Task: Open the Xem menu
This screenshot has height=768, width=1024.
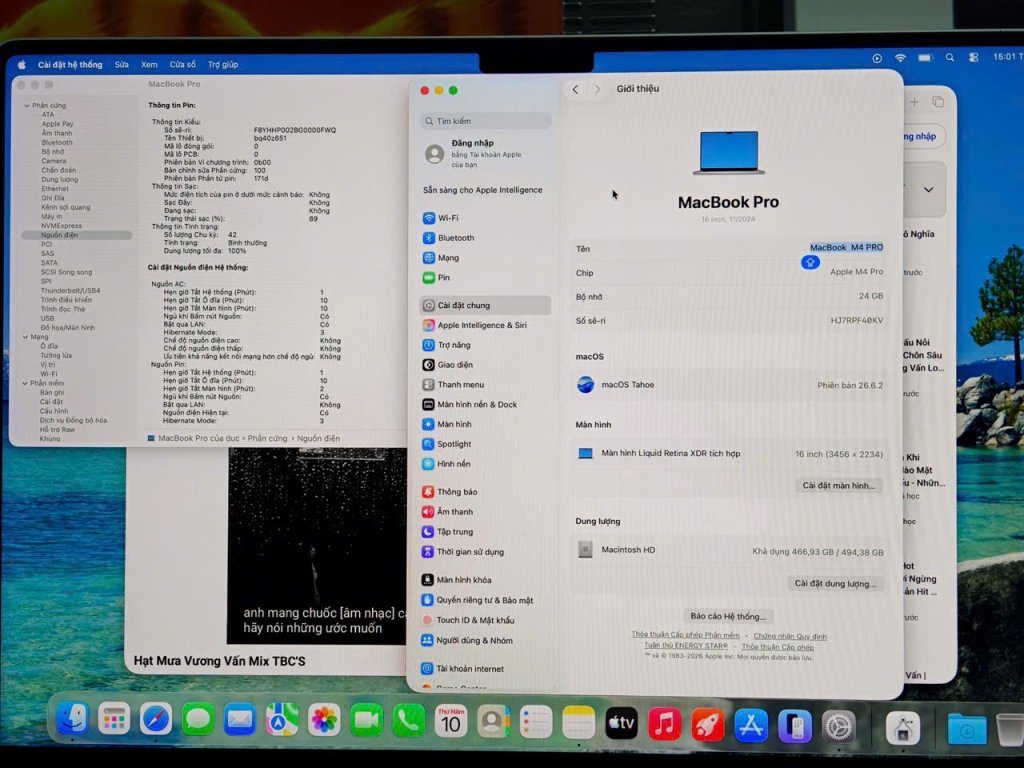Action: 149,65
